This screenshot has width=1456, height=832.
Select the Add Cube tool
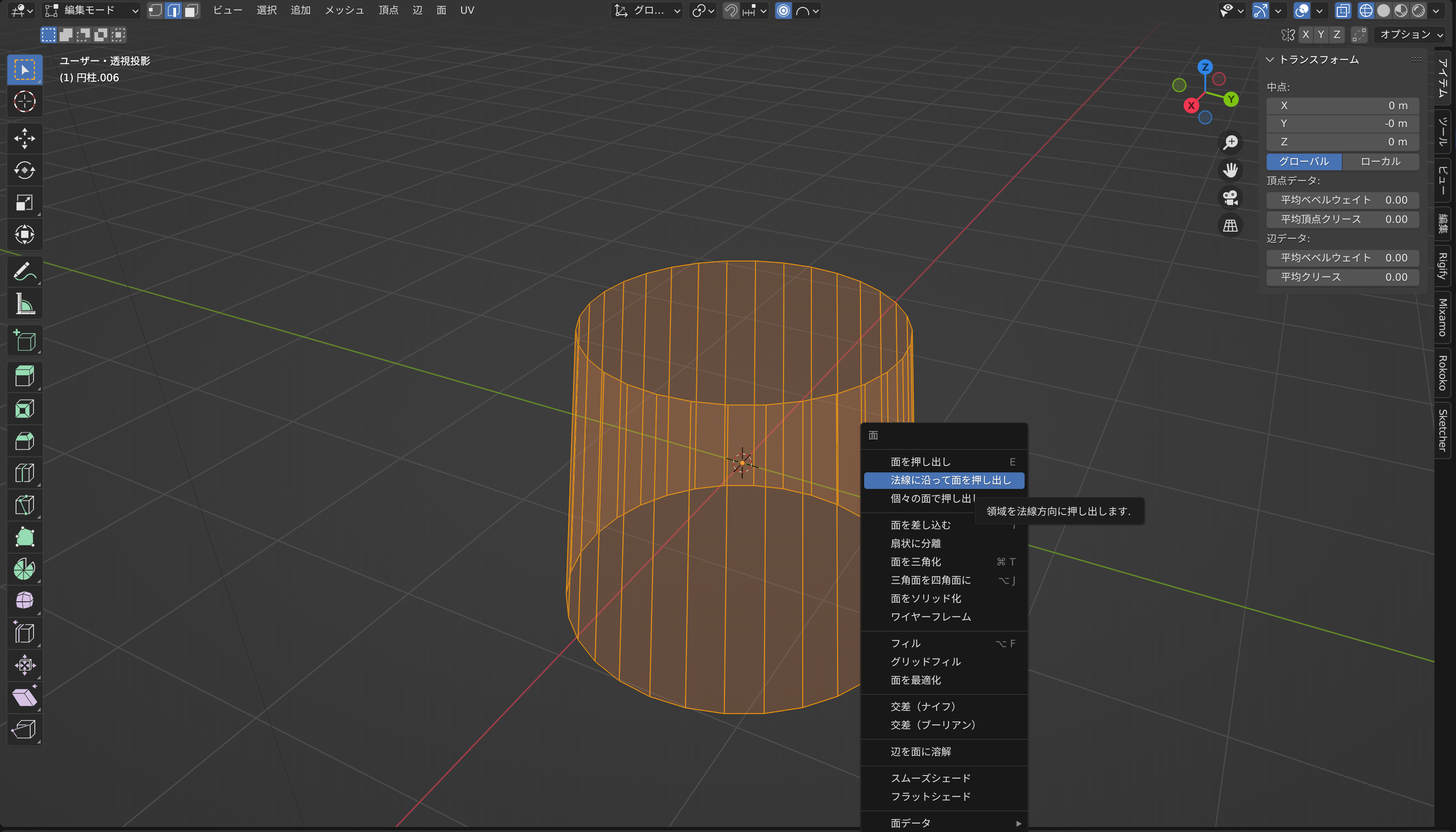25,341
